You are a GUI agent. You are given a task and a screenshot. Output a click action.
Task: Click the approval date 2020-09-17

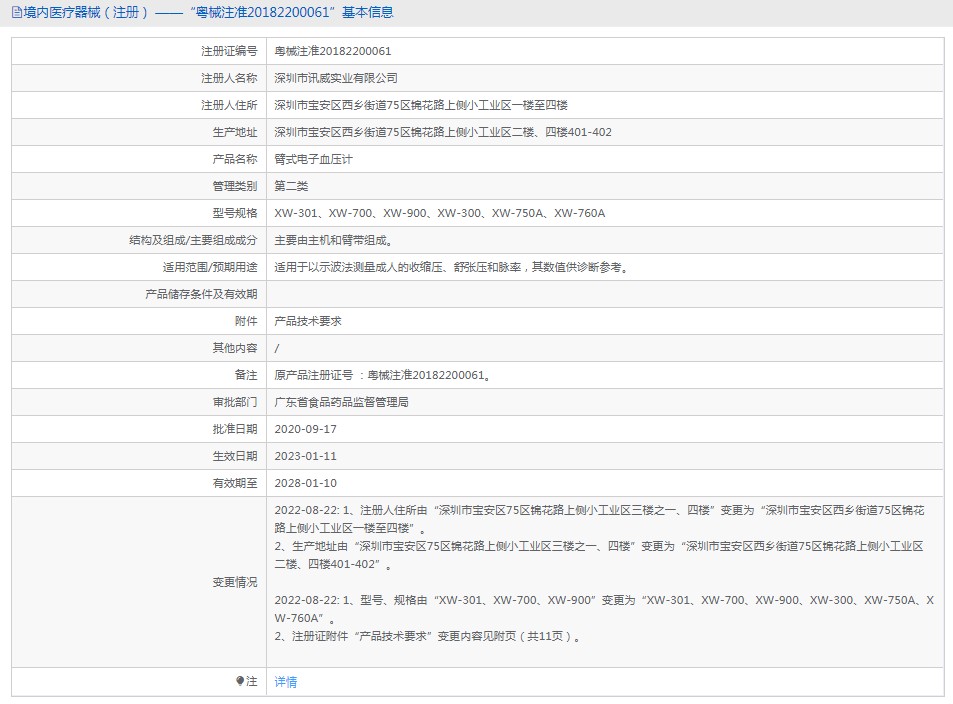(x=306, y=429)
